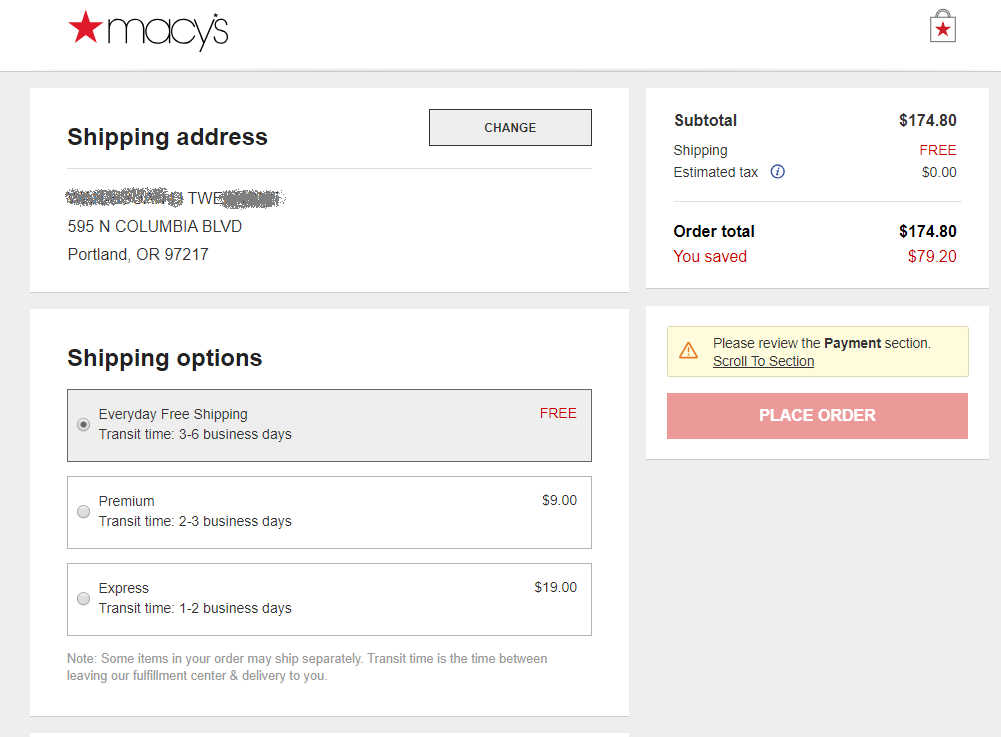The width and height of the screenshot is (1001, 737).
Task: Click the Macy's wordmark text
Action: [167, 32]
